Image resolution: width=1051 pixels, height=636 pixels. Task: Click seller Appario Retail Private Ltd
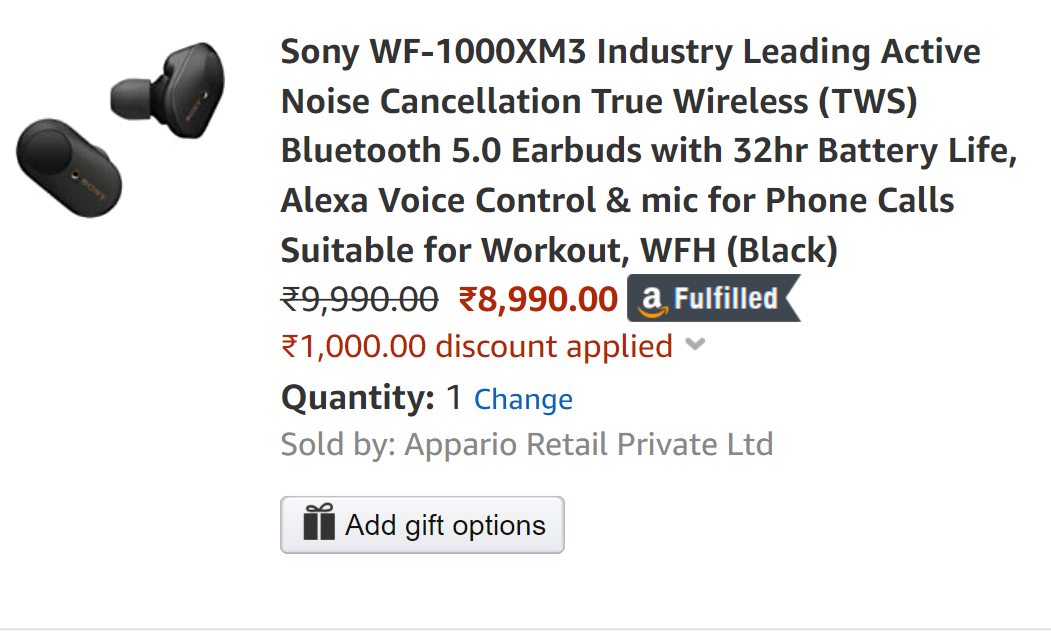[588, 443]
